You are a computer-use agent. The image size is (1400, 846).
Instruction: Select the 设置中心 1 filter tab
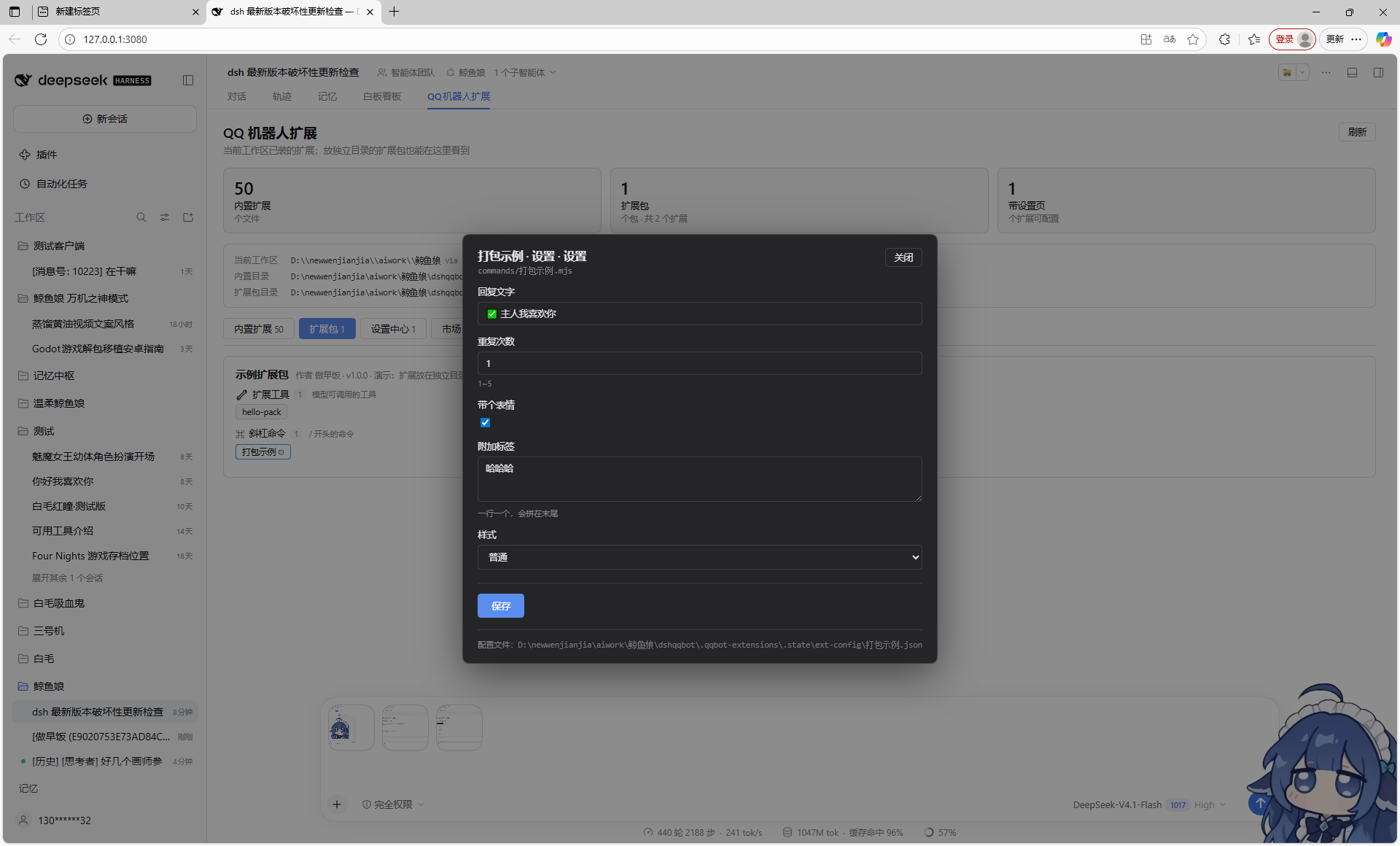(x=393, y=329)
